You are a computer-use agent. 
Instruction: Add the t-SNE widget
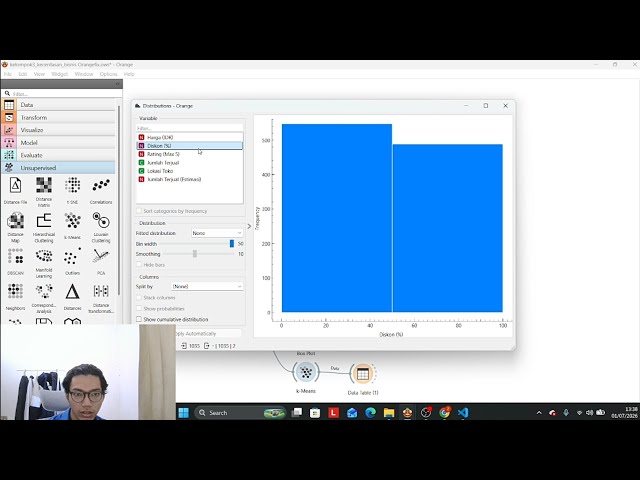(x=72, y=191)
